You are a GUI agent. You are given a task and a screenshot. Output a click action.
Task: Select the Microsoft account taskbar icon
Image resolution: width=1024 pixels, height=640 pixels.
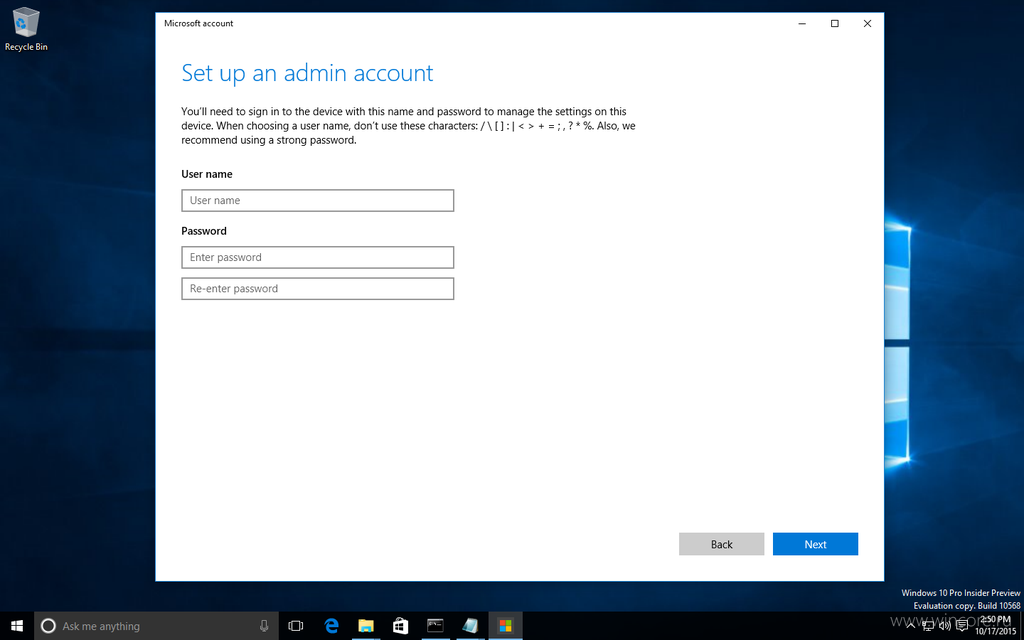505,626
